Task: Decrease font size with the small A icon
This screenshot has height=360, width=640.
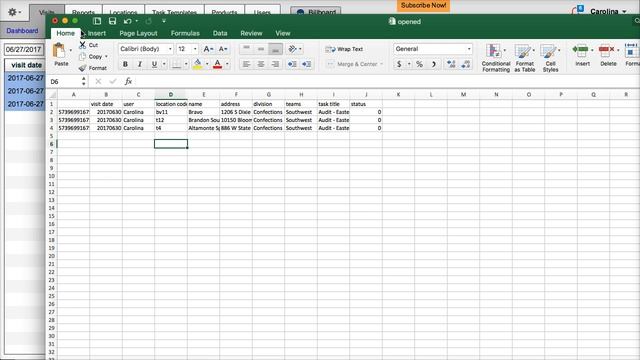Action: point(222,49)
